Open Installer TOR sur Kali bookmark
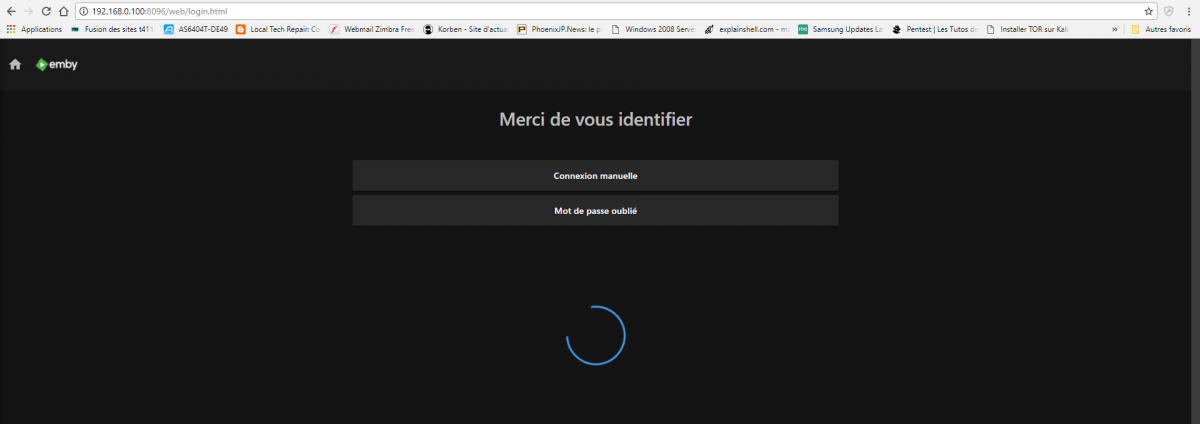Image resolution: width=1200 pixels, height=424 pixels. (1027, 29)
